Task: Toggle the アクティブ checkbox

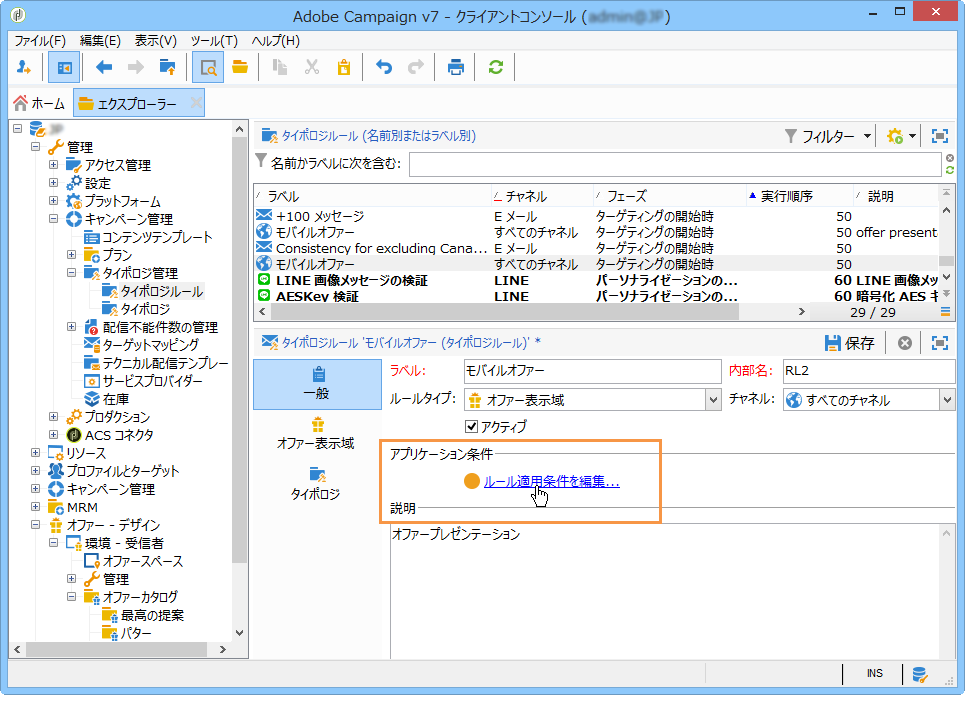Action: point(471,426)
